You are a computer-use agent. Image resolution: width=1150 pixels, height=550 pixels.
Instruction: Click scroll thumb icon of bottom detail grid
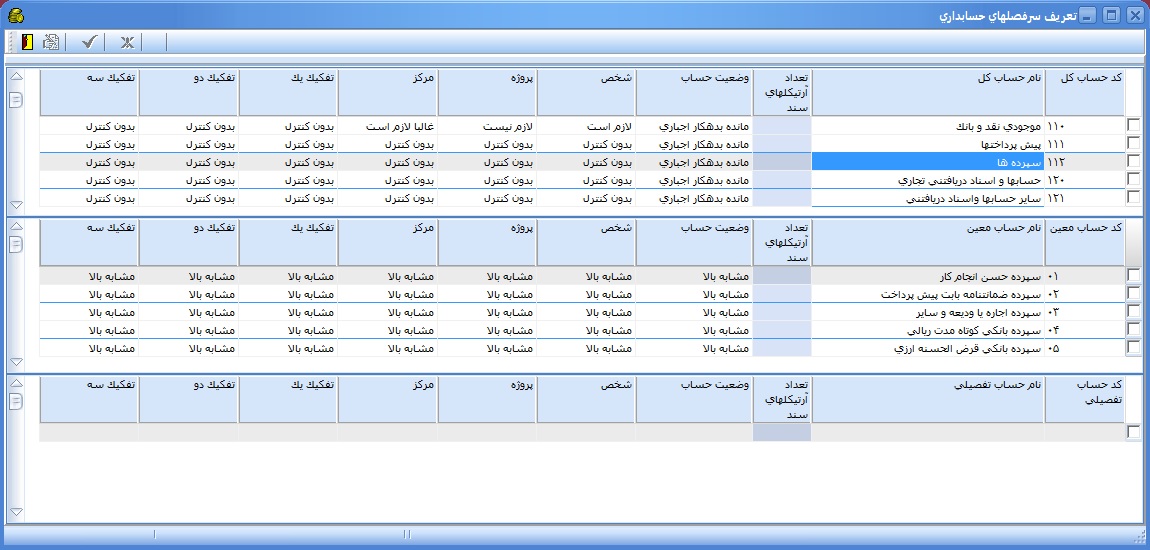coord(15,401)
